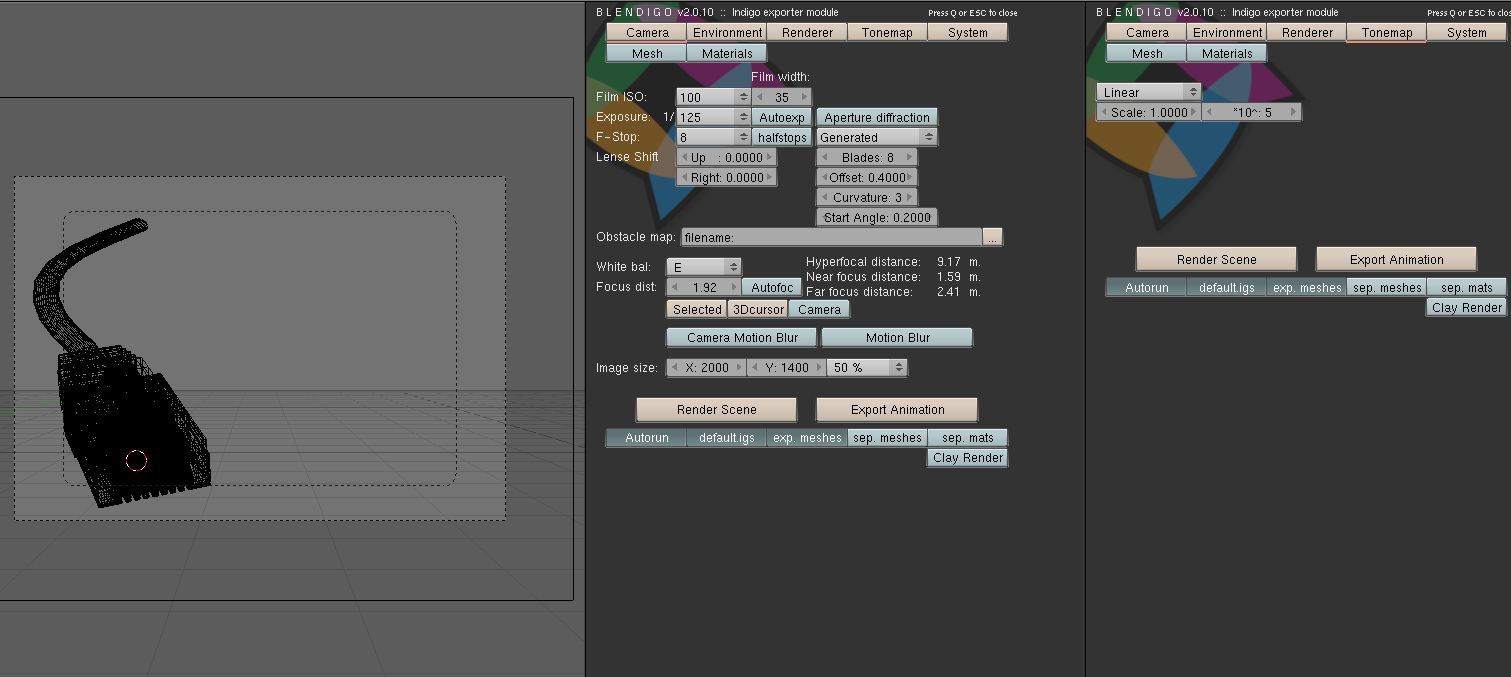The height and width of the screenshot is (677, 1511).
Task: Toggle Clay Render in the camera settings panel
Action: 967,457
